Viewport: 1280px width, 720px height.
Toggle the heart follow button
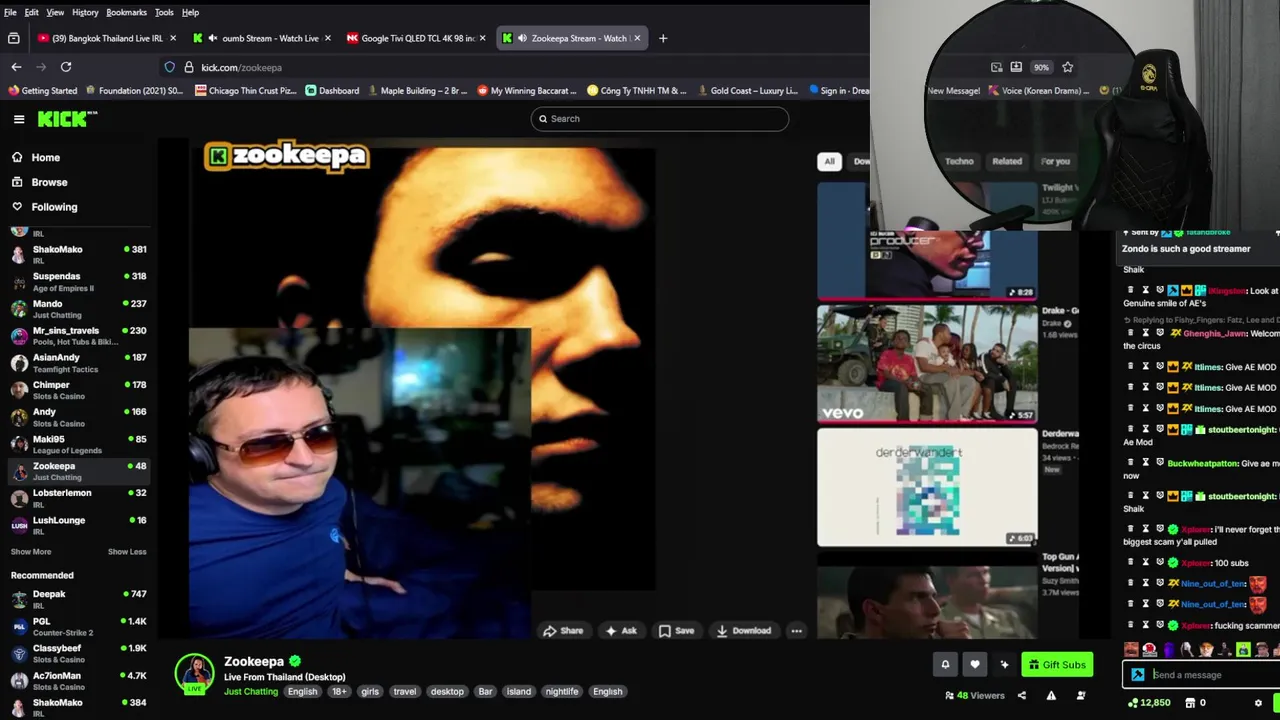point(975,664)
